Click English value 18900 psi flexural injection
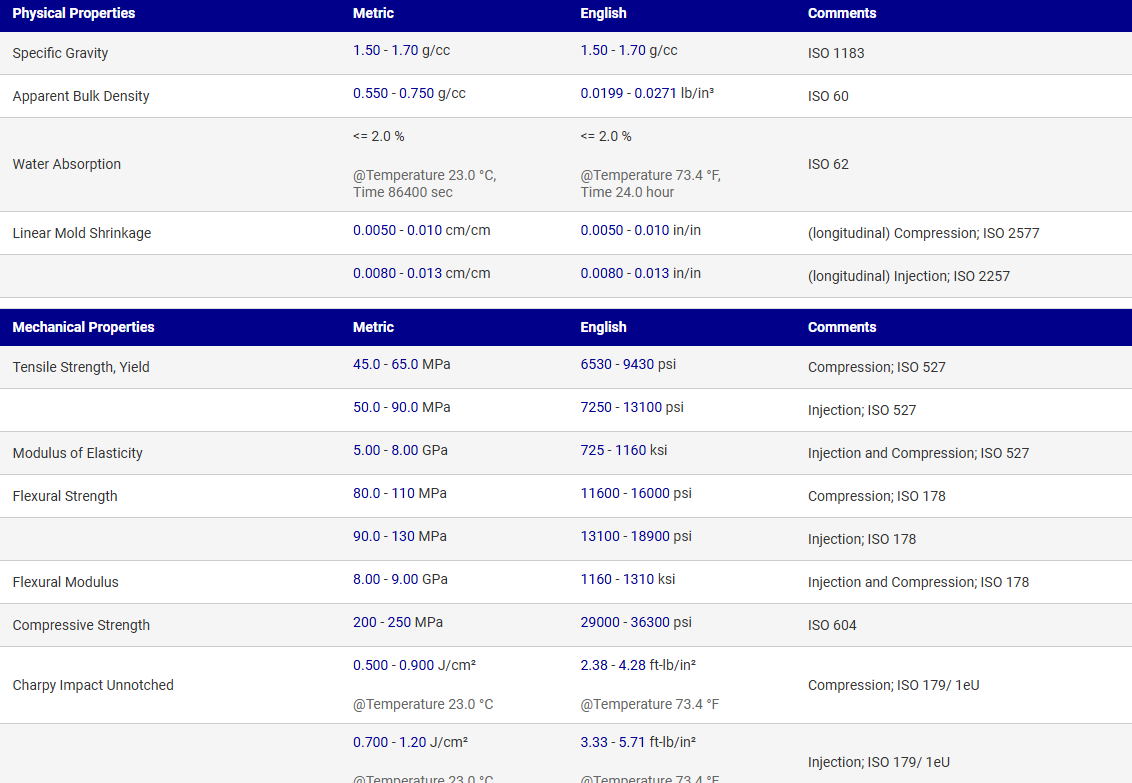1132x783 pixels. point(650,538)
